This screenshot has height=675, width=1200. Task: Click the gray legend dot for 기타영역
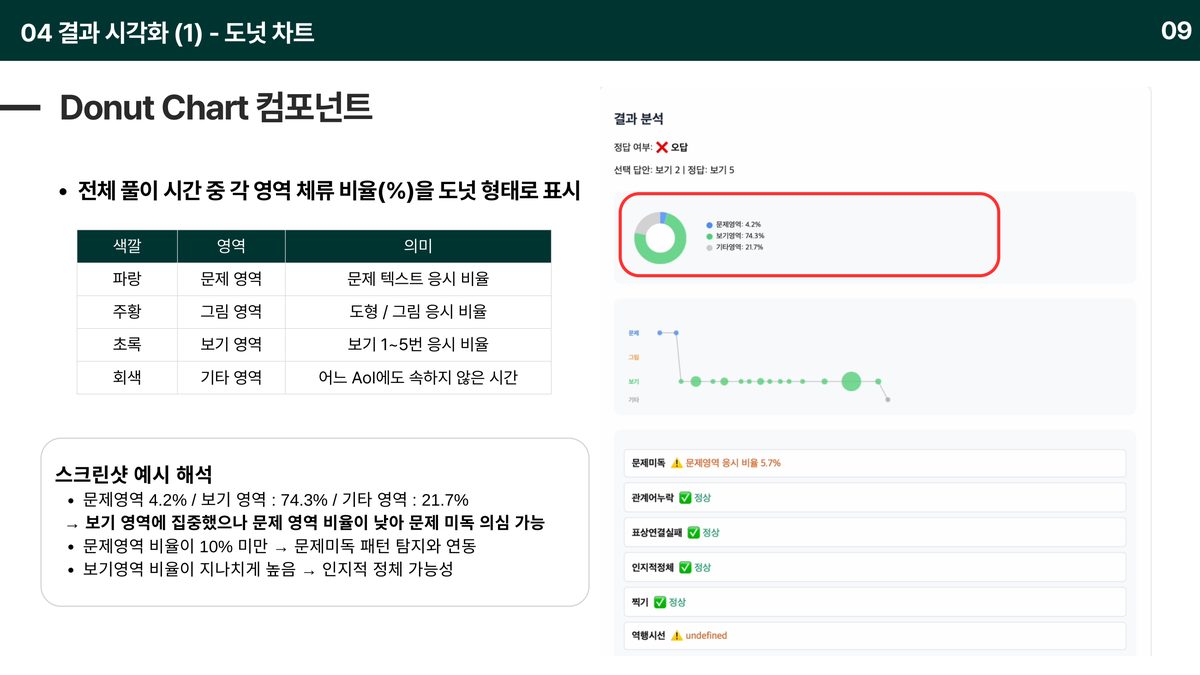tap(709, 247)
